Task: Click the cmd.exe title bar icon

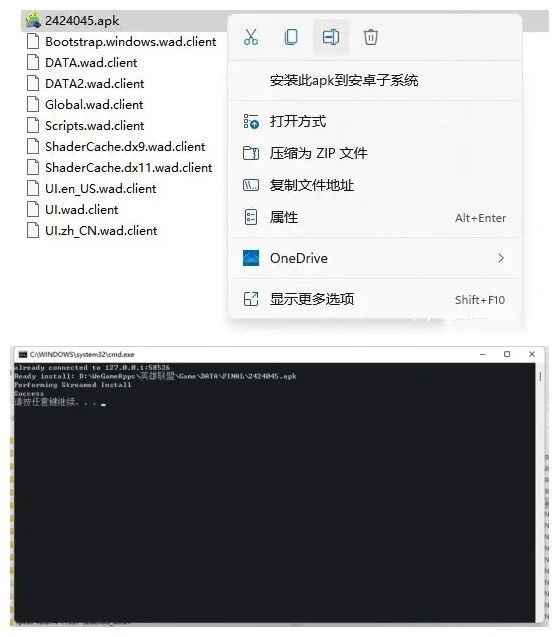Action: tap(23, 354)
